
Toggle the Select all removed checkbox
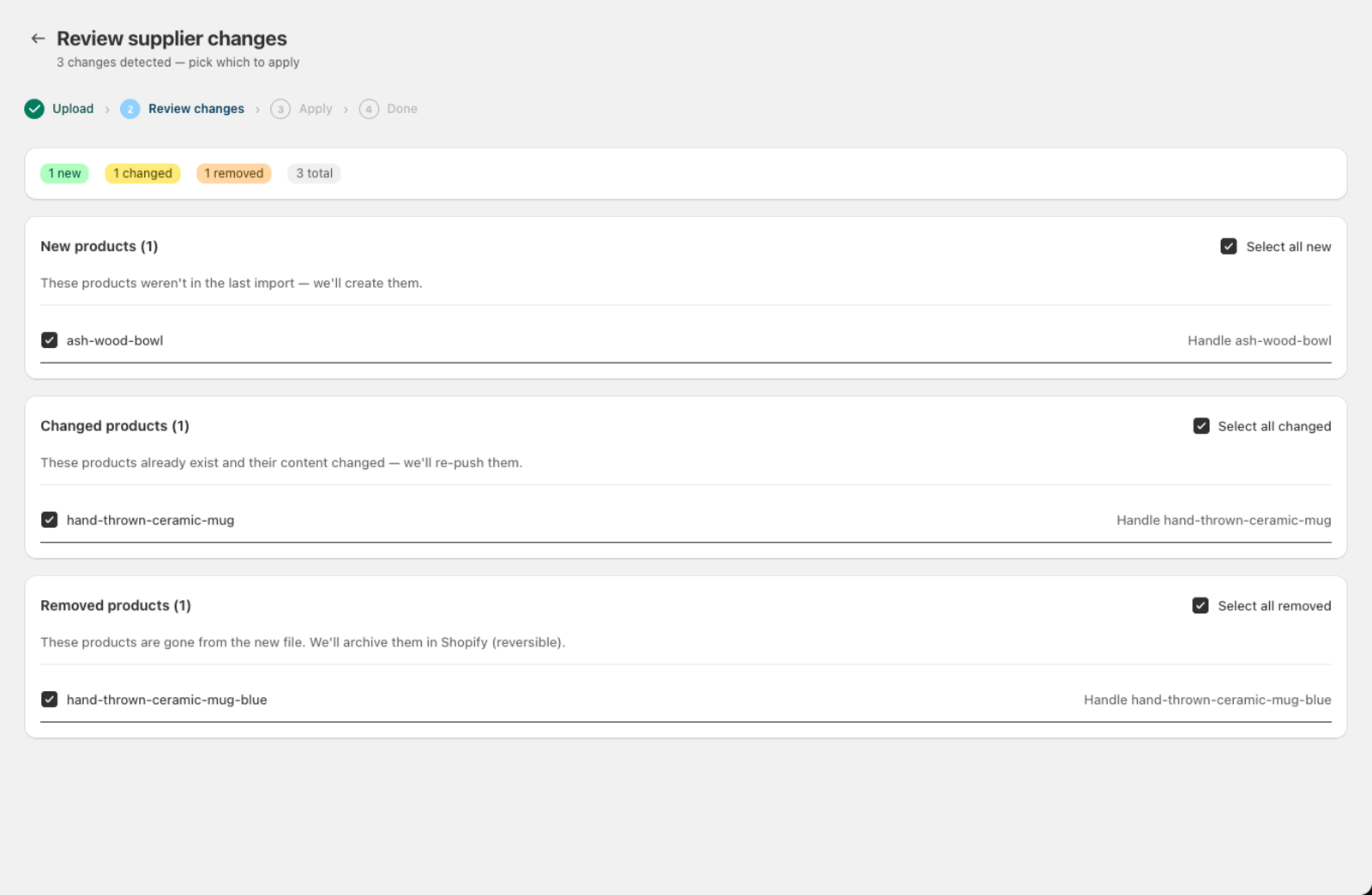point(1200,606)
